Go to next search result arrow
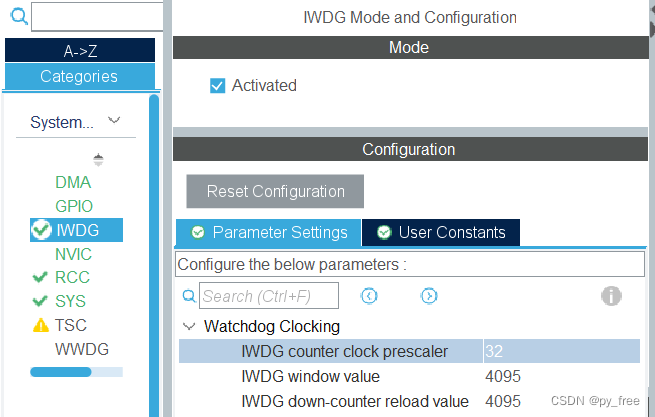The image size is (655, 417). pyautogui.click(x=429, y=296)
